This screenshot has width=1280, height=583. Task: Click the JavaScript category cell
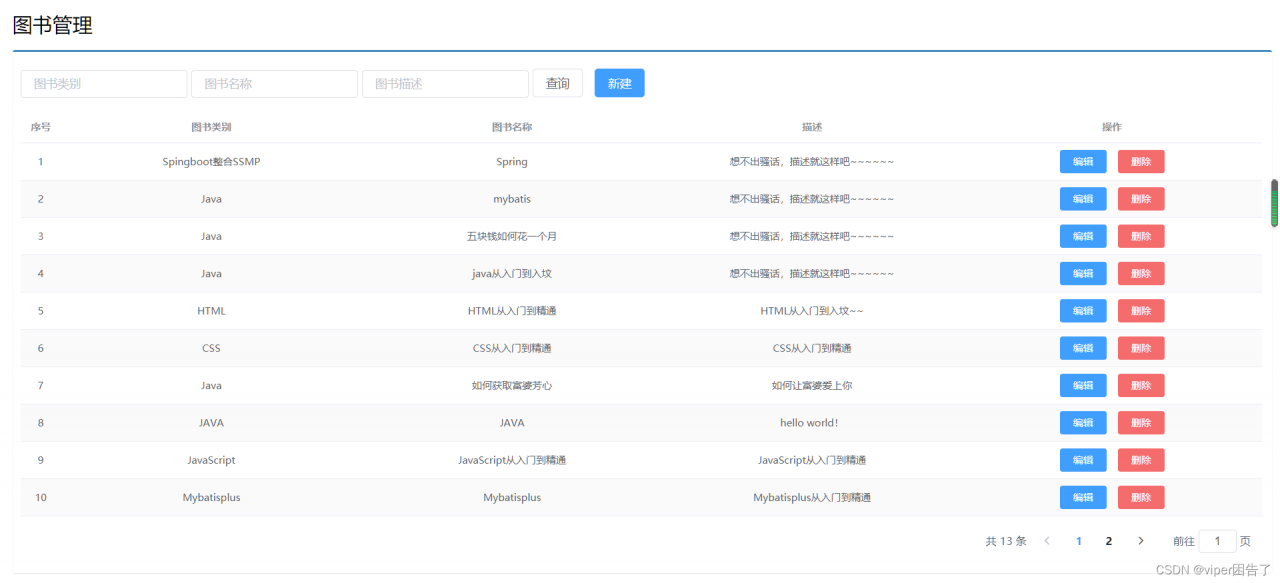pos(211,460)
